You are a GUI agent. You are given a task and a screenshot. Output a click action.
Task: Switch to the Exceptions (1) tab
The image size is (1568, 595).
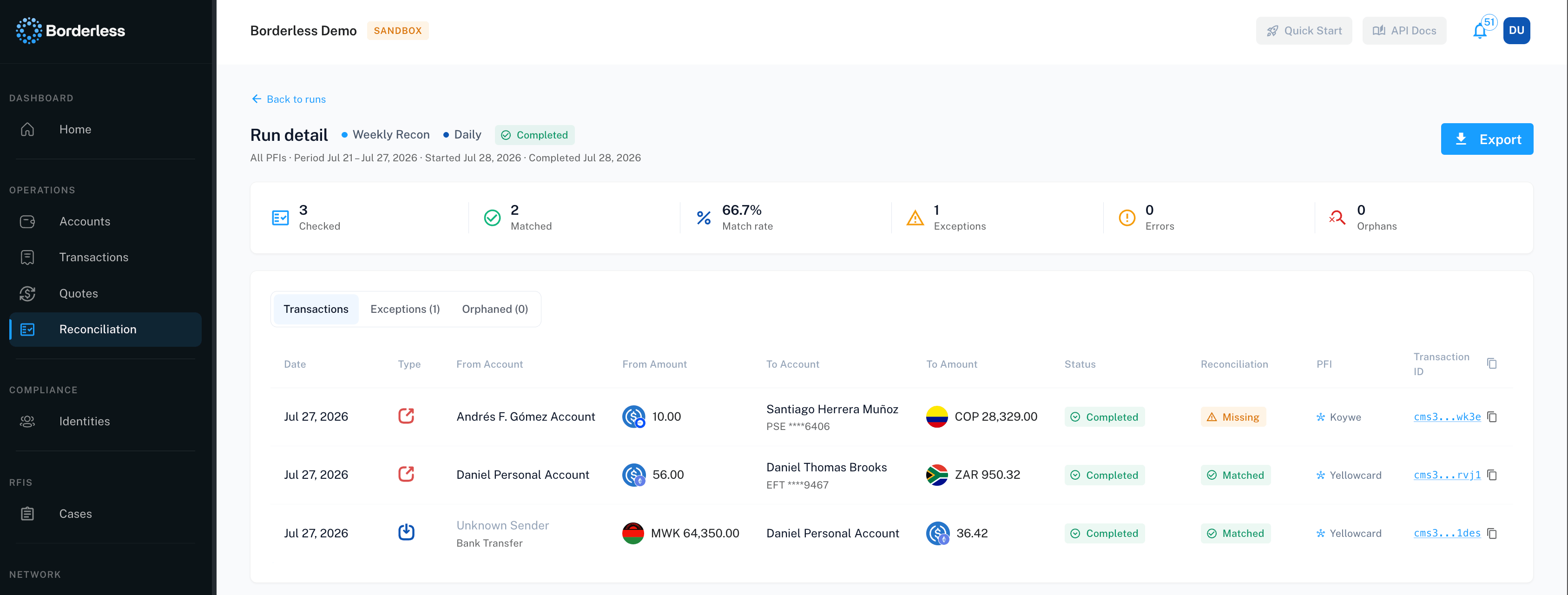[x=405, y=309]
